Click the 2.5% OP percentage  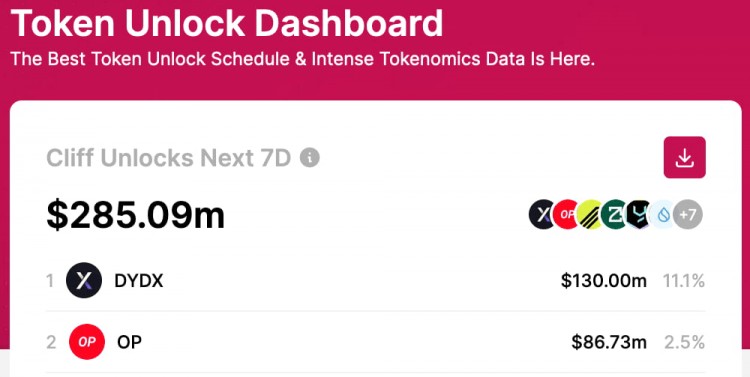684,342
